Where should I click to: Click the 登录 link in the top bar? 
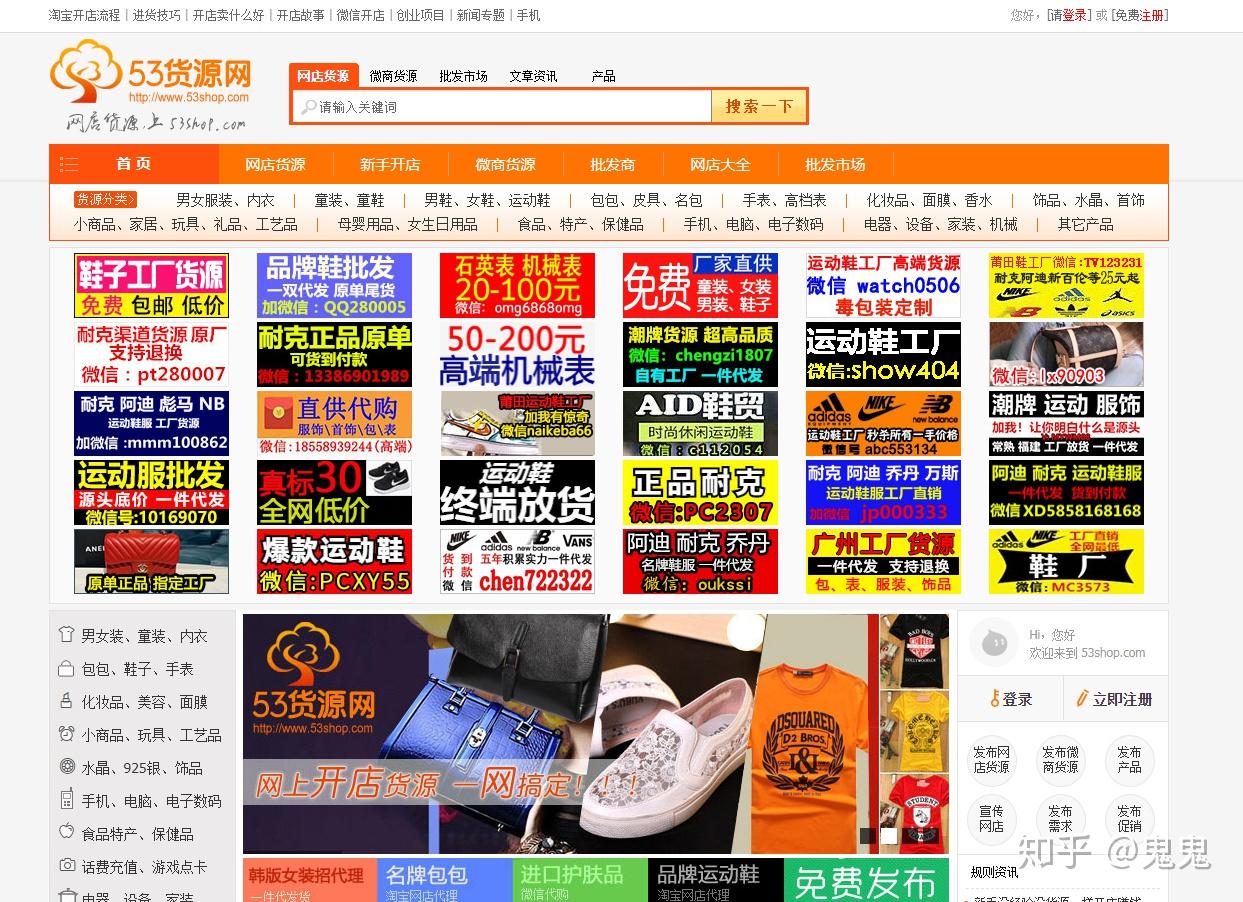point(1075,15)
